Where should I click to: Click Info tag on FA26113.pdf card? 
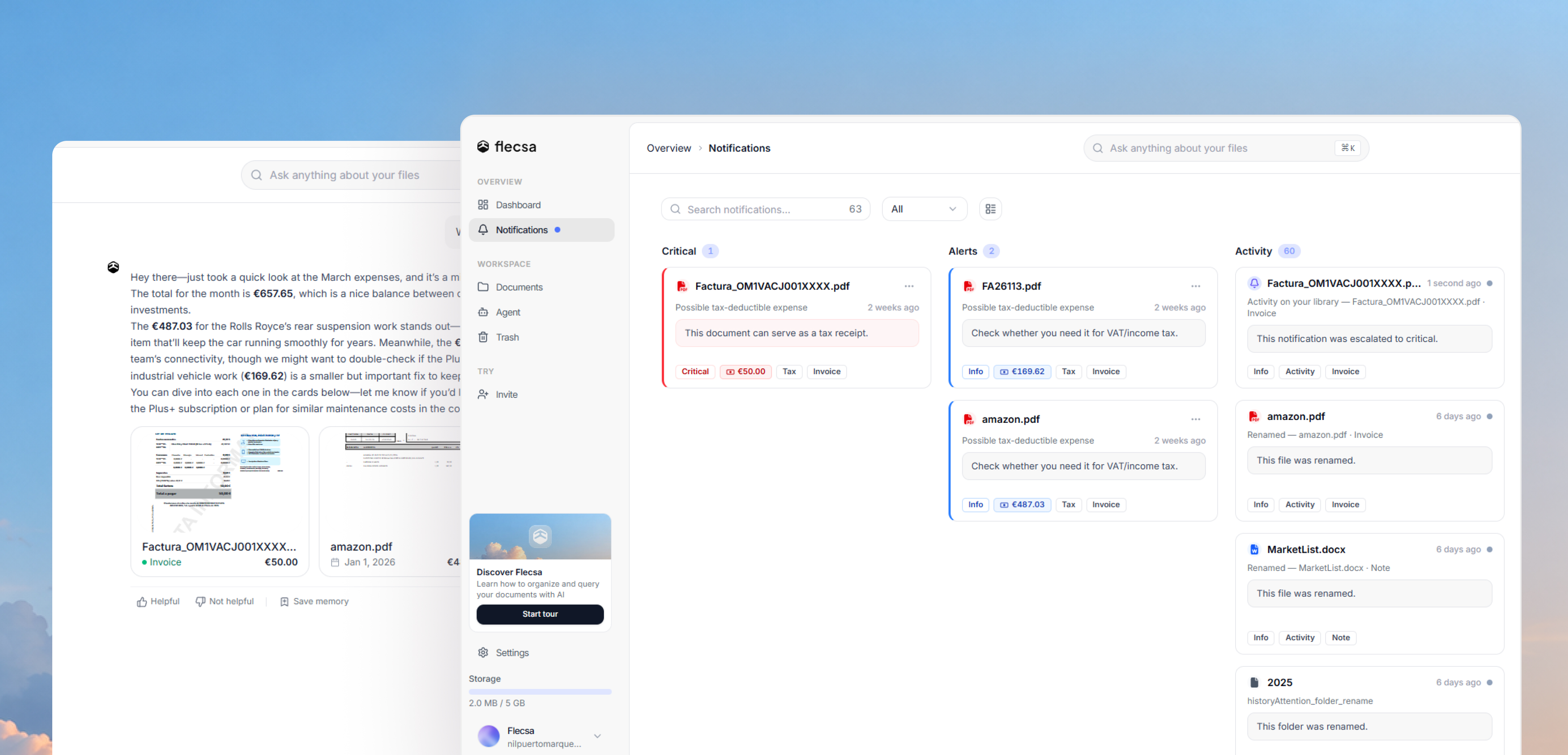pos(975,371)
